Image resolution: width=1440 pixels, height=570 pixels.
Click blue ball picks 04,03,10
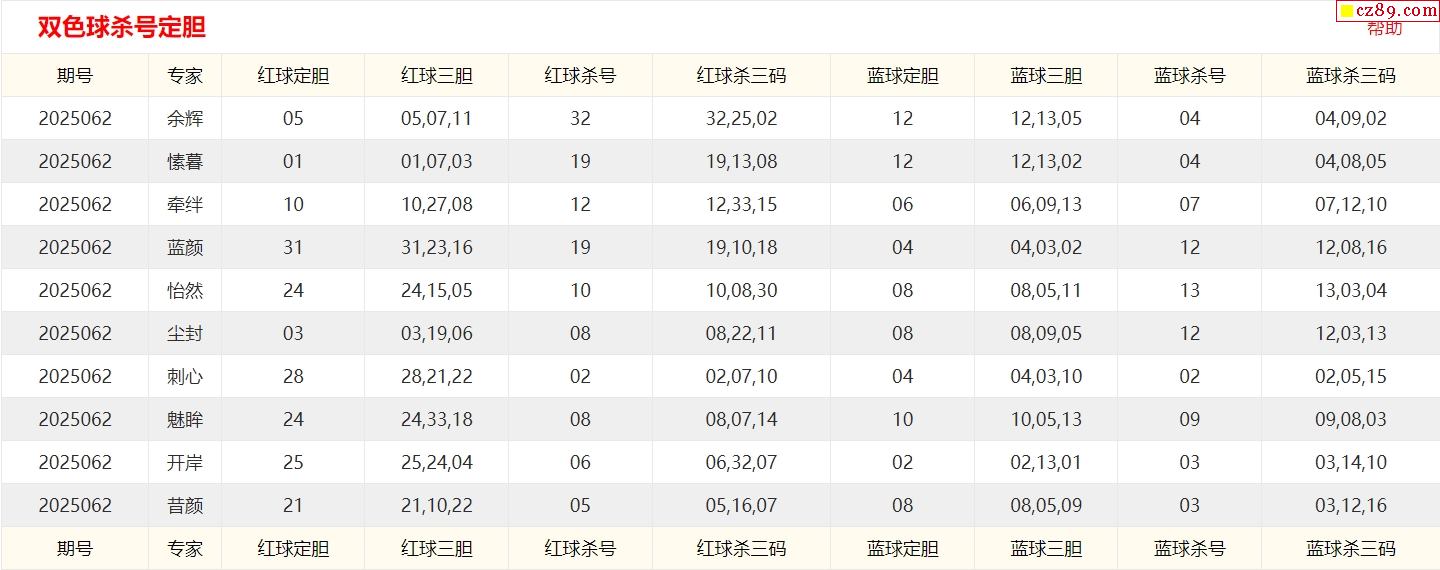coord(1046,377)
